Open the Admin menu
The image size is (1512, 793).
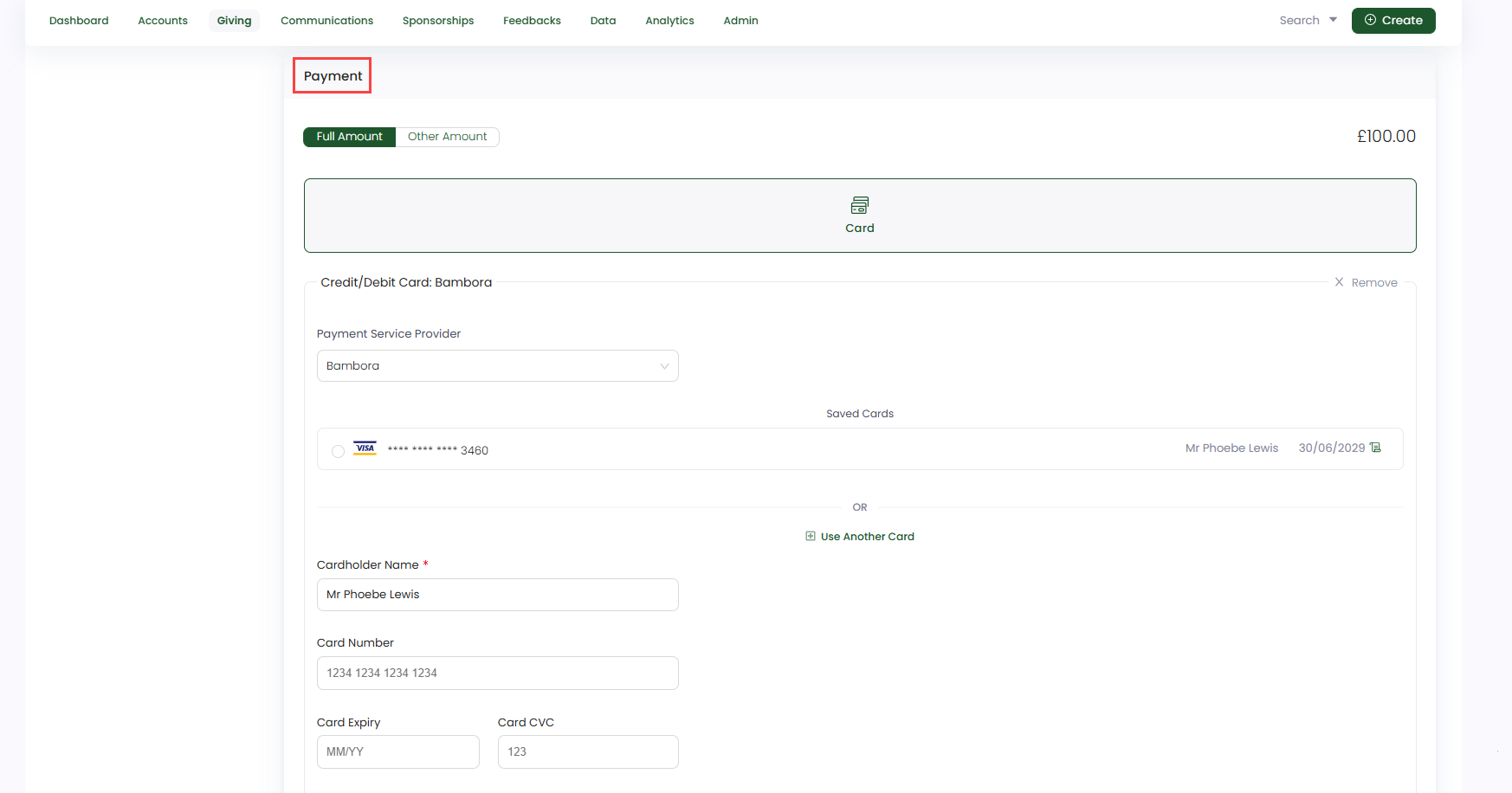pyautogui.click(x=740, y=21)
